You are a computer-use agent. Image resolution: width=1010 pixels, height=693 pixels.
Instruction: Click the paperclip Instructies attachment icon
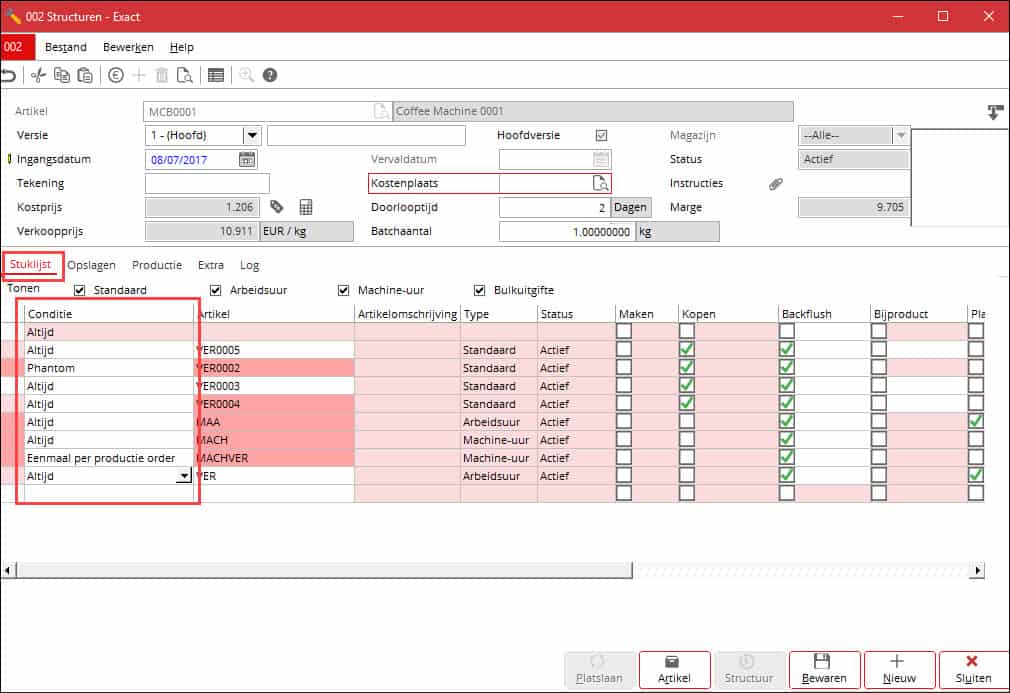[776, 184]
